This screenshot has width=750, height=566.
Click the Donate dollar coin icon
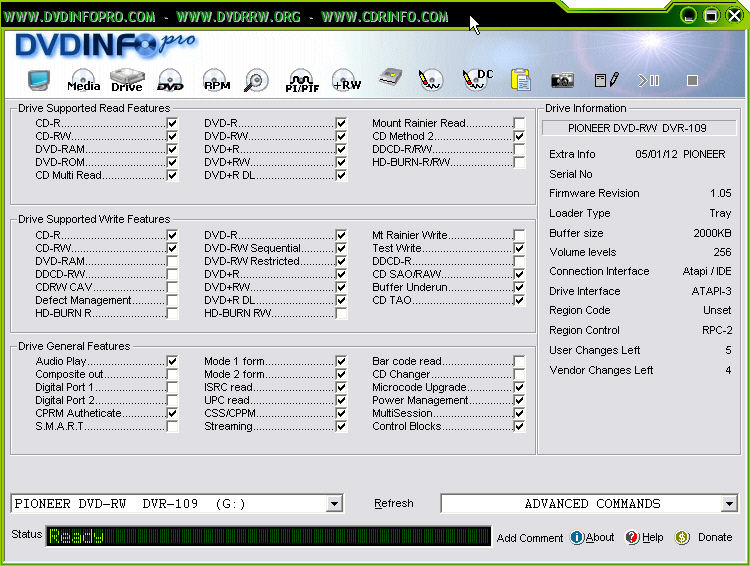point(682,537)
